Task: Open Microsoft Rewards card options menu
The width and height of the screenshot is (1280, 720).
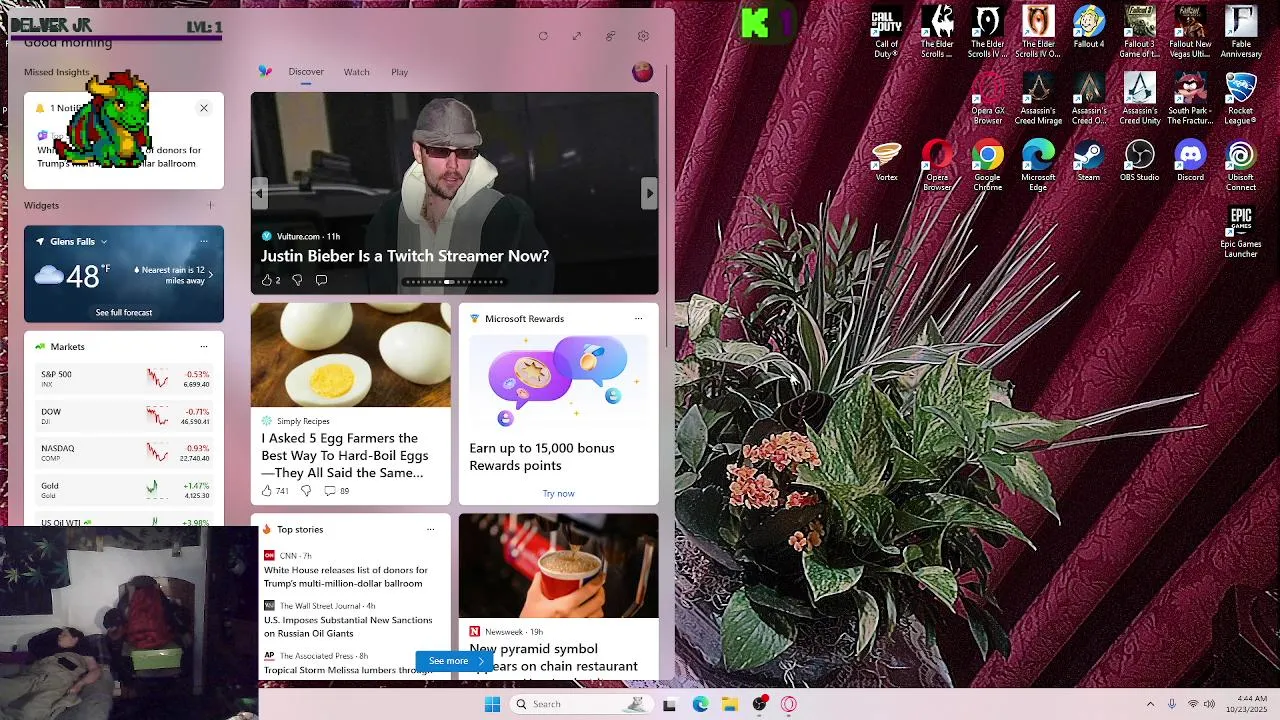Action: click(638, 318)
